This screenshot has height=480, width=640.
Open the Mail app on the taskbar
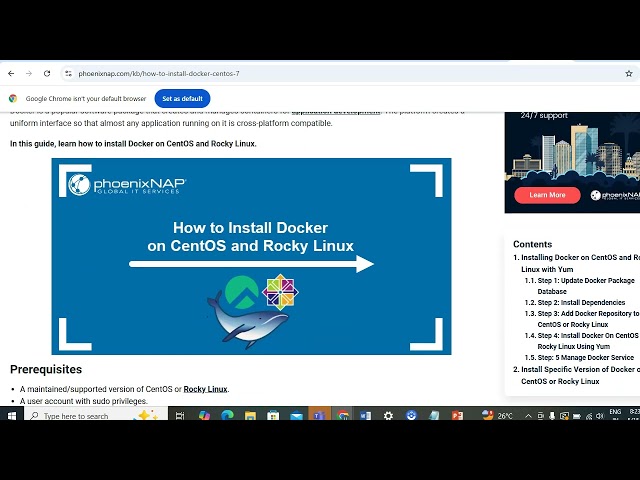tap(296, 415)
